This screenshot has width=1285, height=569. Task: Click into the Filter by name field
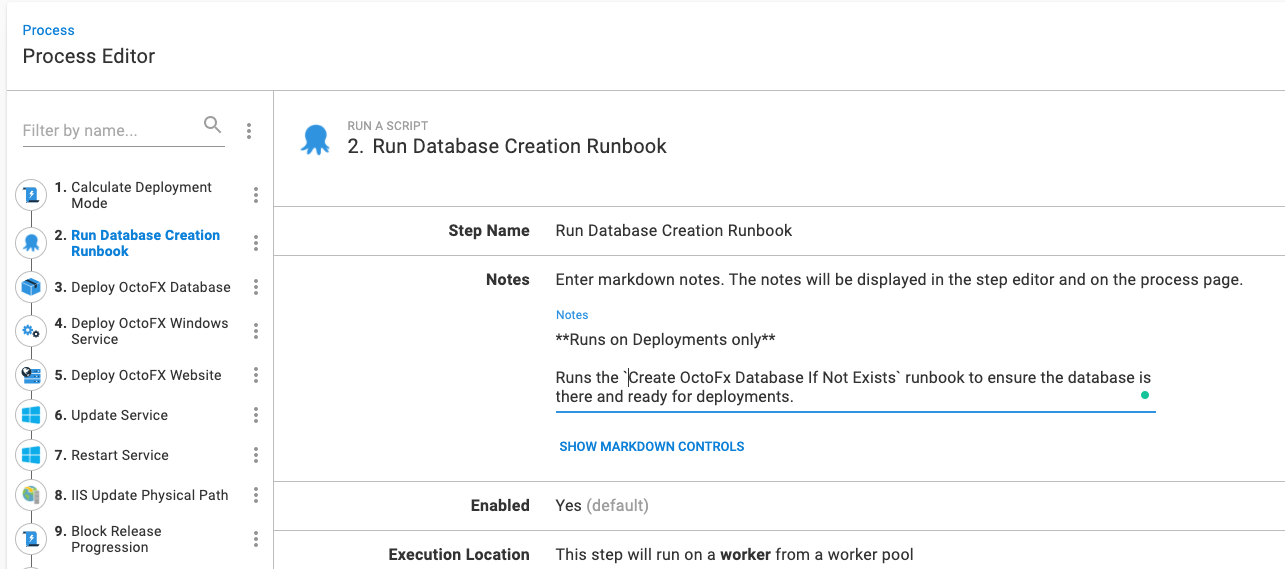[108, 131]
